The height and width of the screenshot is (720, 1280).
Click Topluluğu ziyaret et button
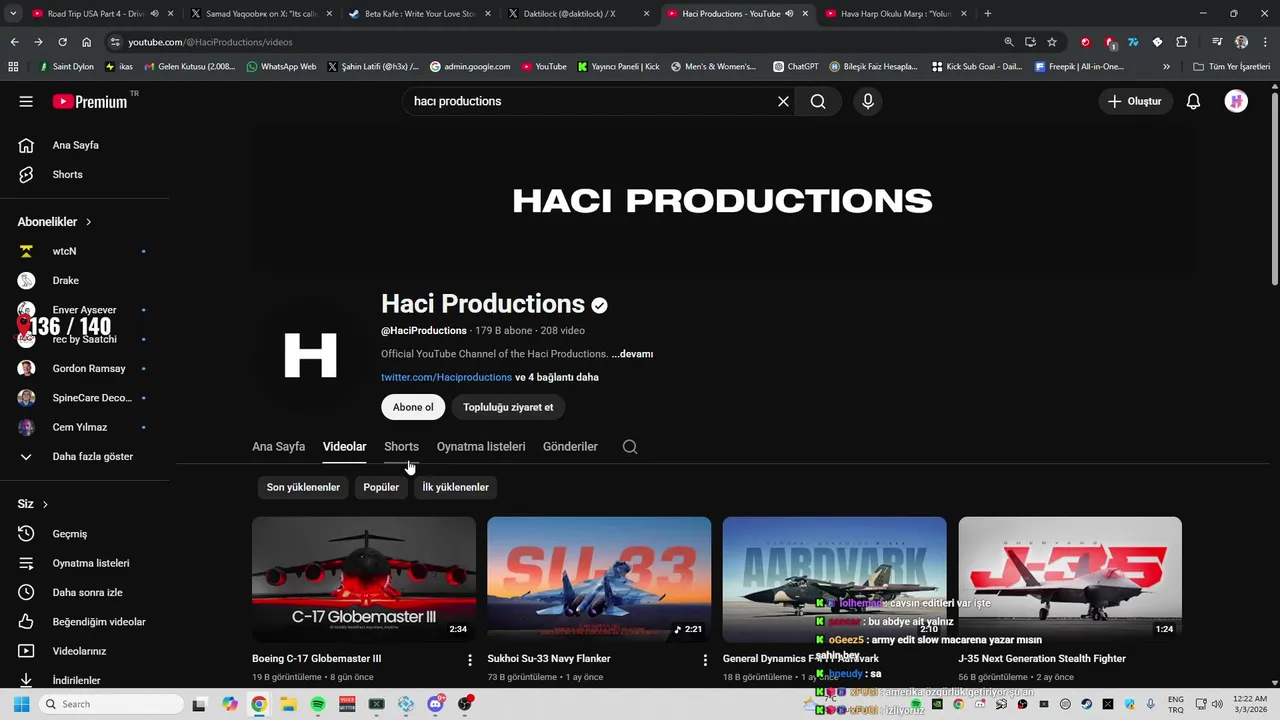click(508, 407)
